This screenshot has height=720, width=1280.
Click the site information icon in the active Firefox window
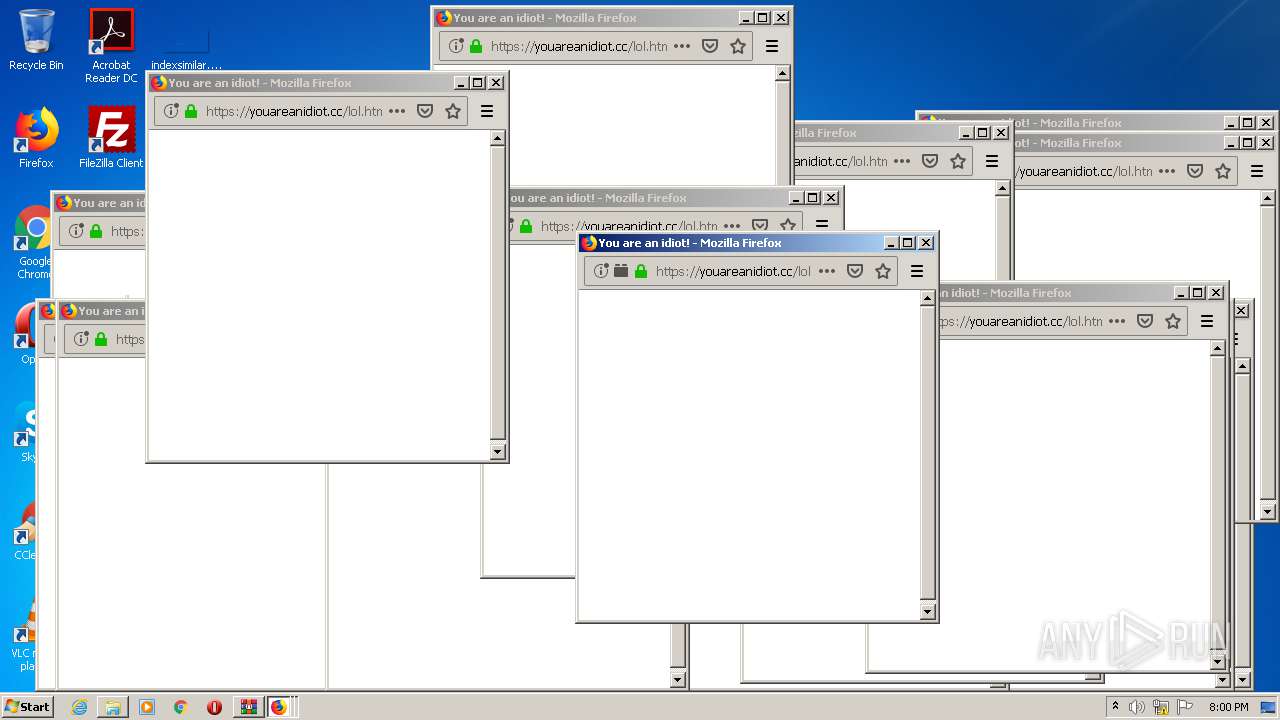(601, 271)
